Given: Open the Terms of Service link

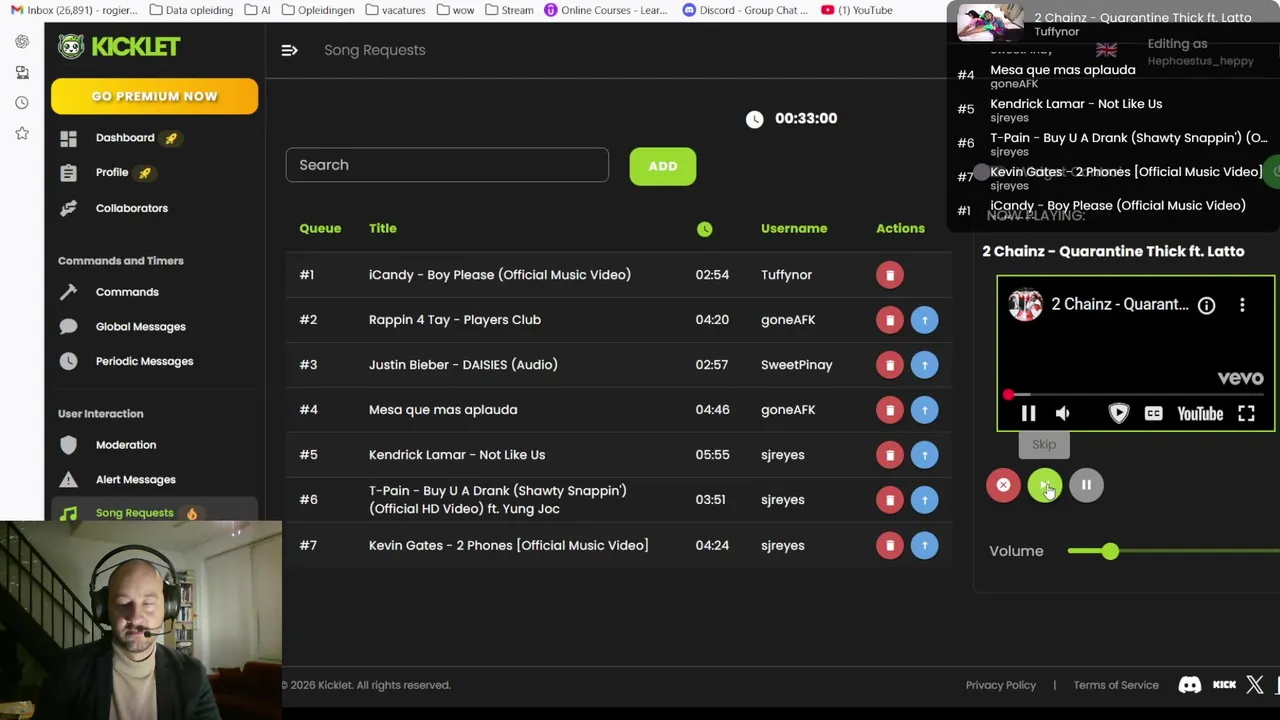Looking at the screenshot, I should pyautogui.click(x=1115, y=685).
